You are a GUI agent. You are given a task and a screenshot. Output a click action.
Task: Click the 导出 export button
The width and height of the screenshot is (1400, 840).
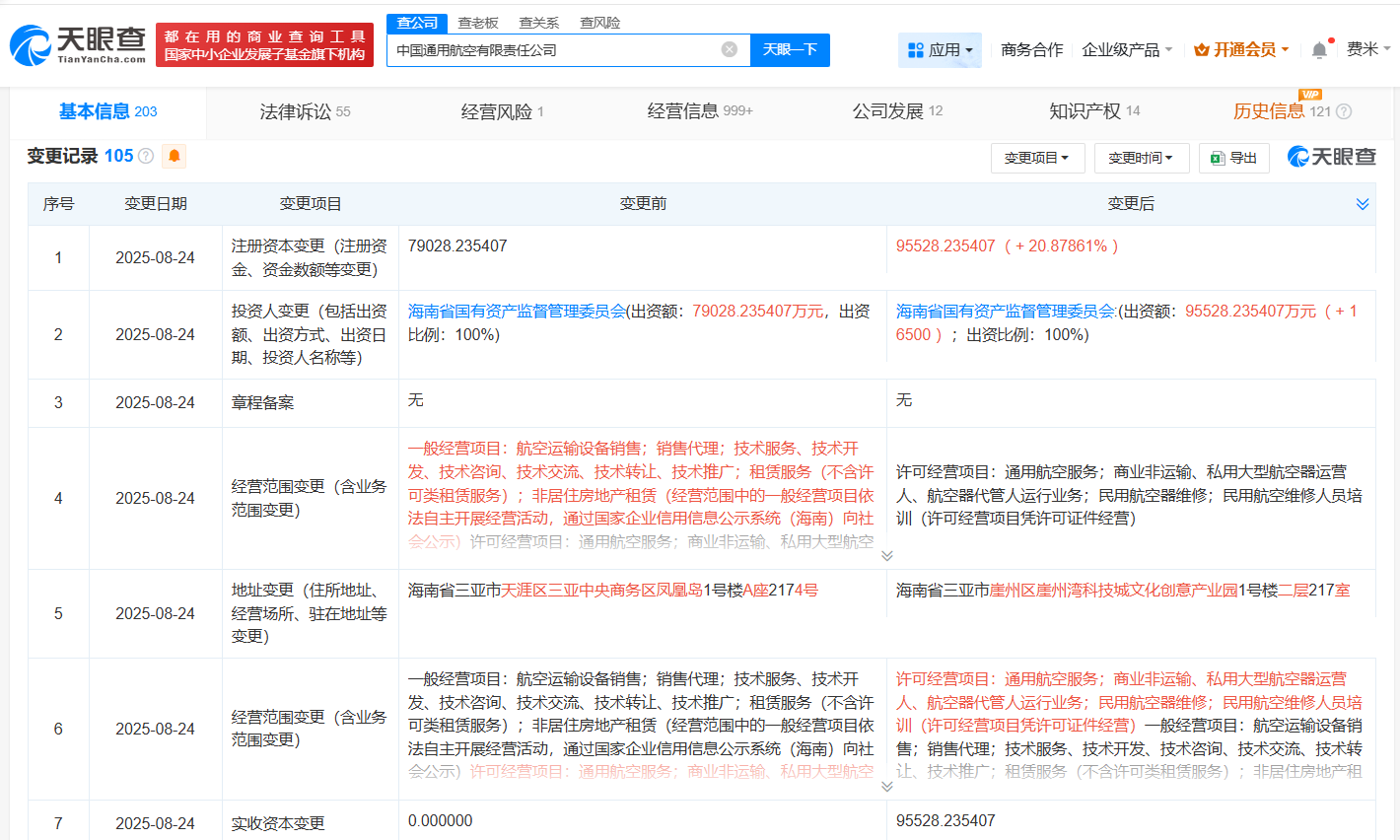1234,158
